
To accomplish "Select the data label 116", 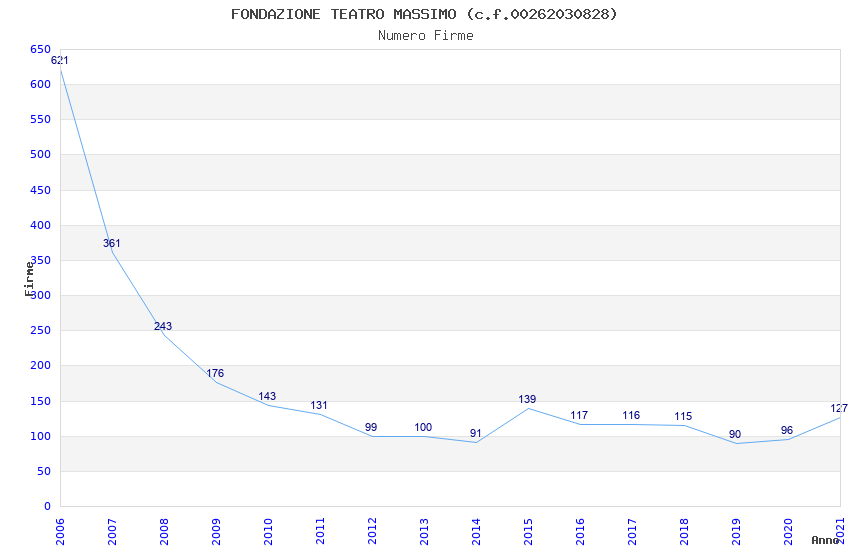I will point(631,416).
